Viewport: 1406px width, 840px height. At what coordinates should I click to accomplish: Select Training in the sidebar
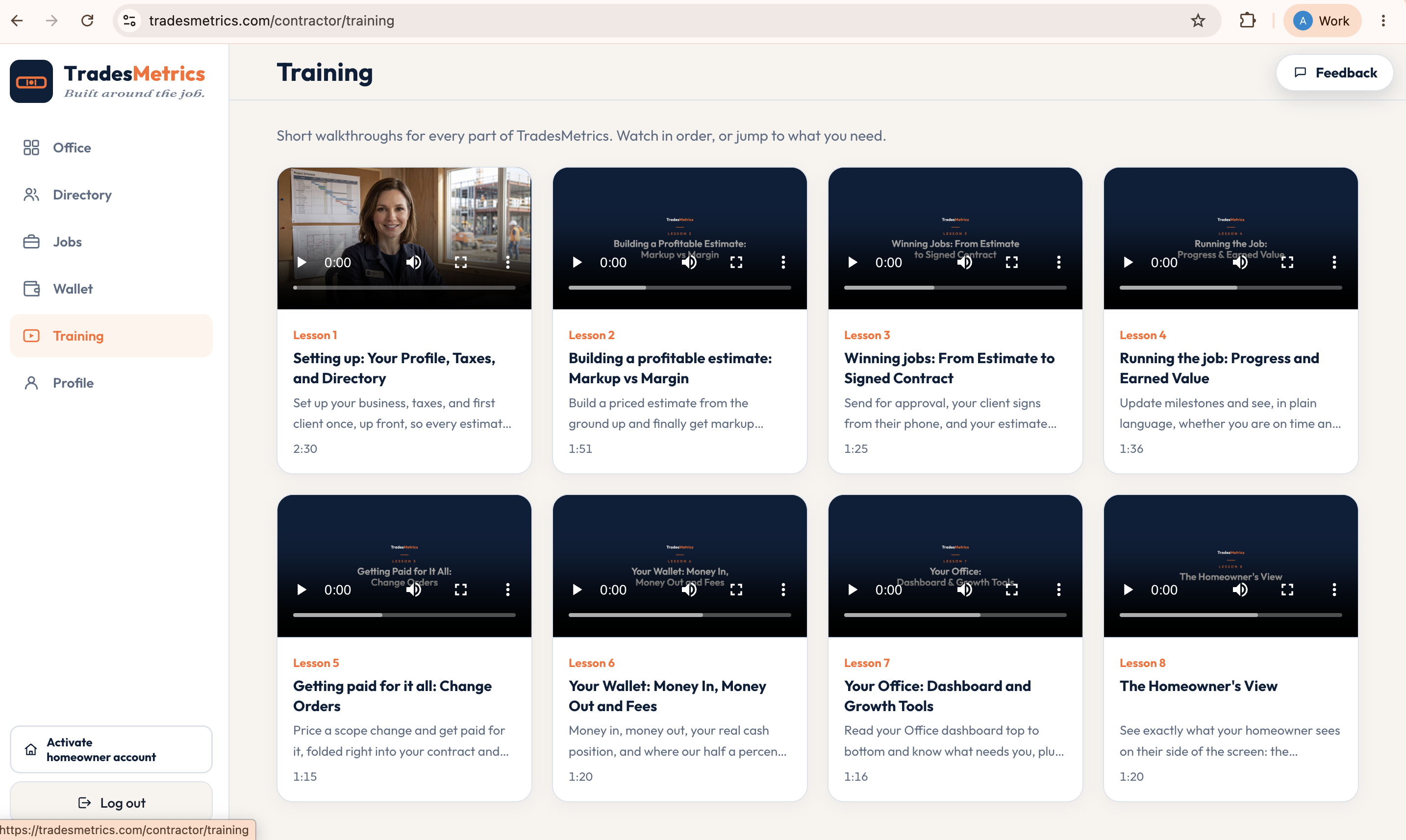click(x=111, y=336)
